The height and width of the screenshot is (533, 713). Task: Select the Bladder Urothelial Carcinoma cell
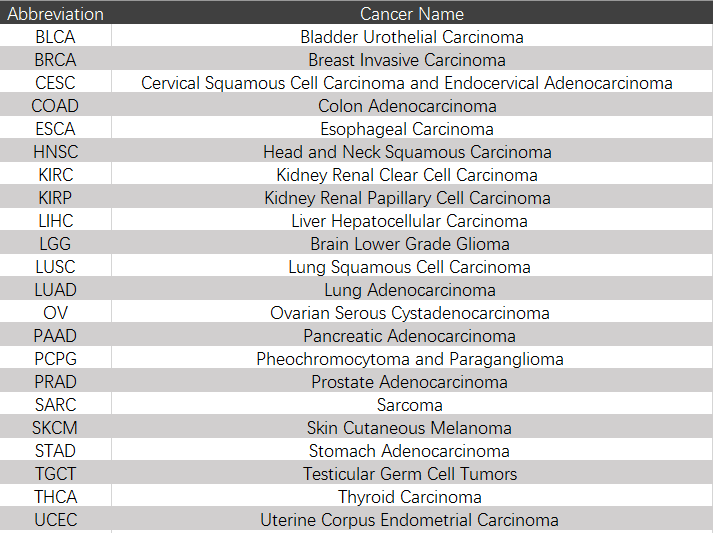(x=411, y=37)
